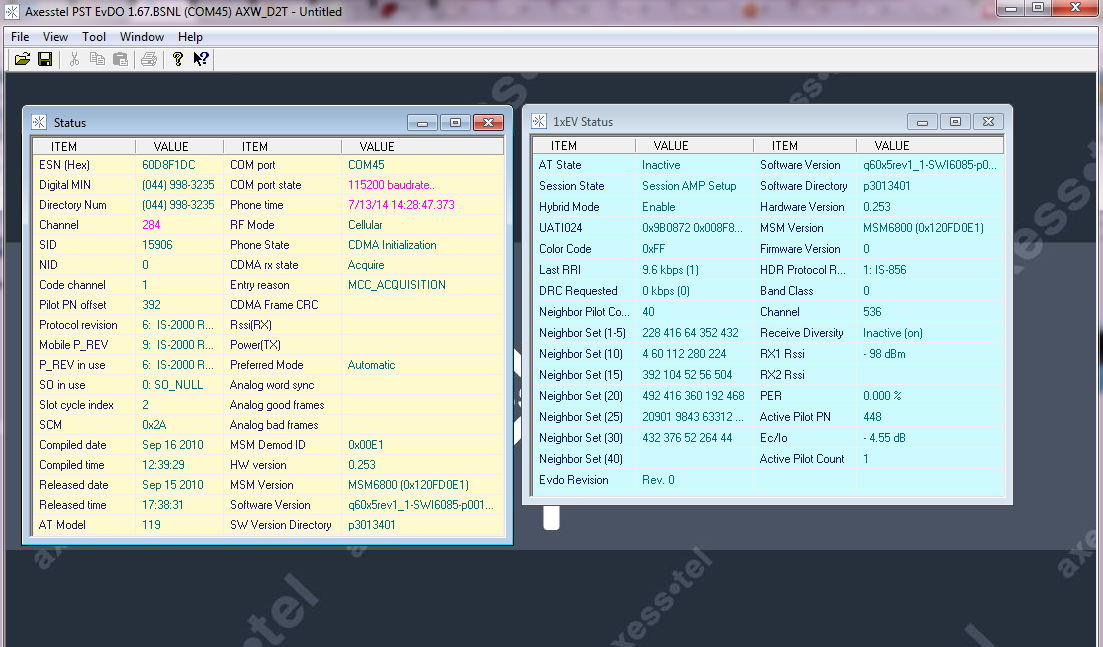Click the 1xEV Status window title icon

tap(539, 122)
